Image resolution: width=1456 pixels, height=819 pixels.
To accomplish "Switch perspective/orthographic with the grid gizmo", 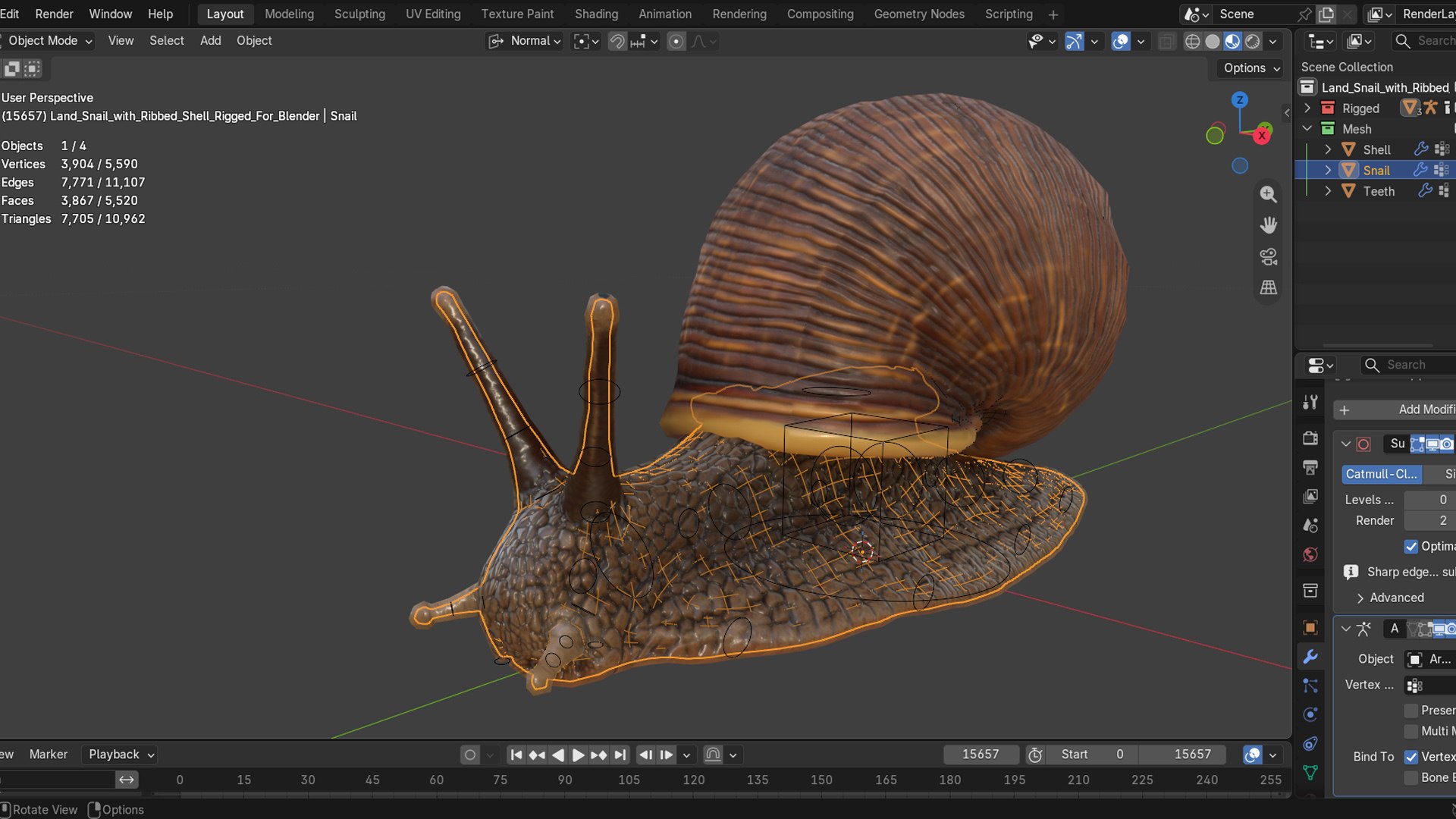I will [1268, 287].
